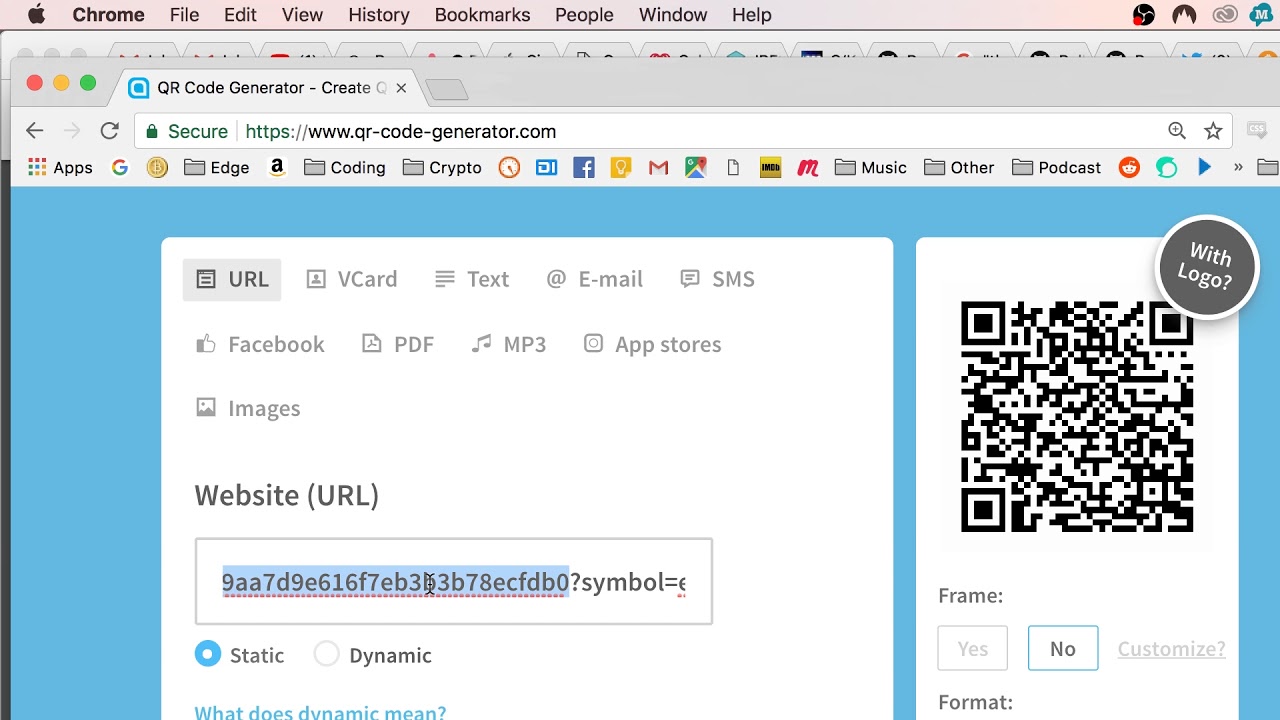This screenshot has width=1280, height=720.
Task: Click the OBS recording menu bar icon
Action: point(1144,14)
